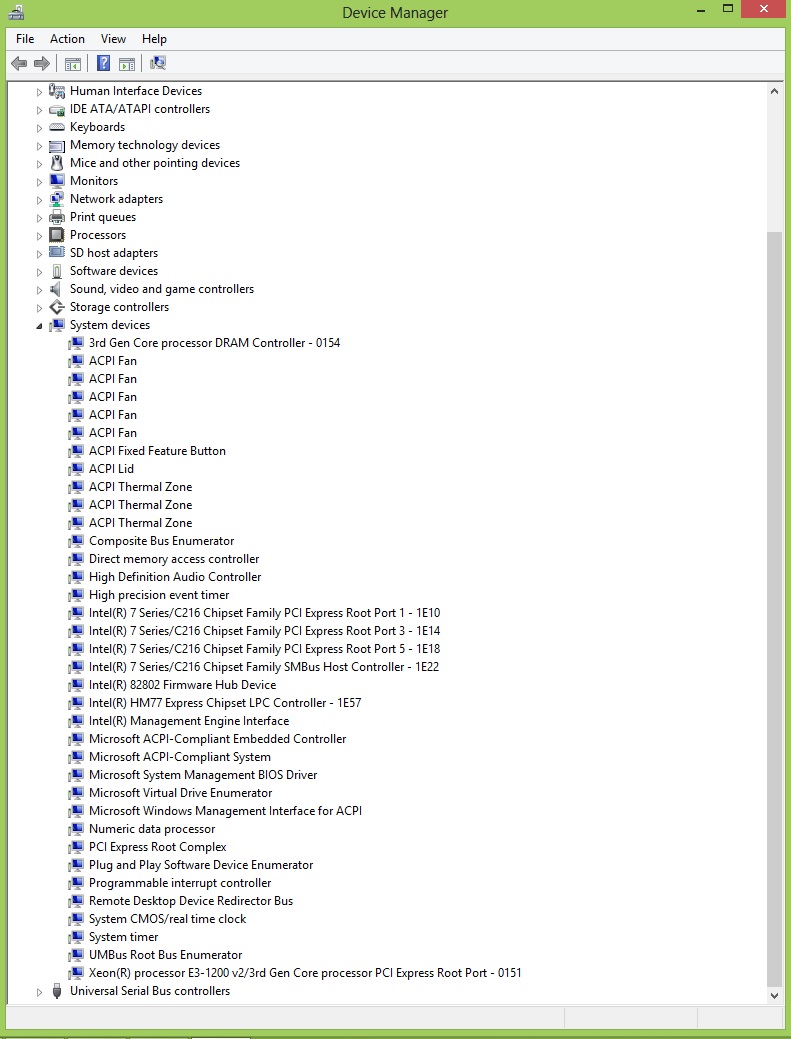Screen dimensions: 791x1039
Task: Expand Universal Serial Bus controllers node
Action: [39, 992]
